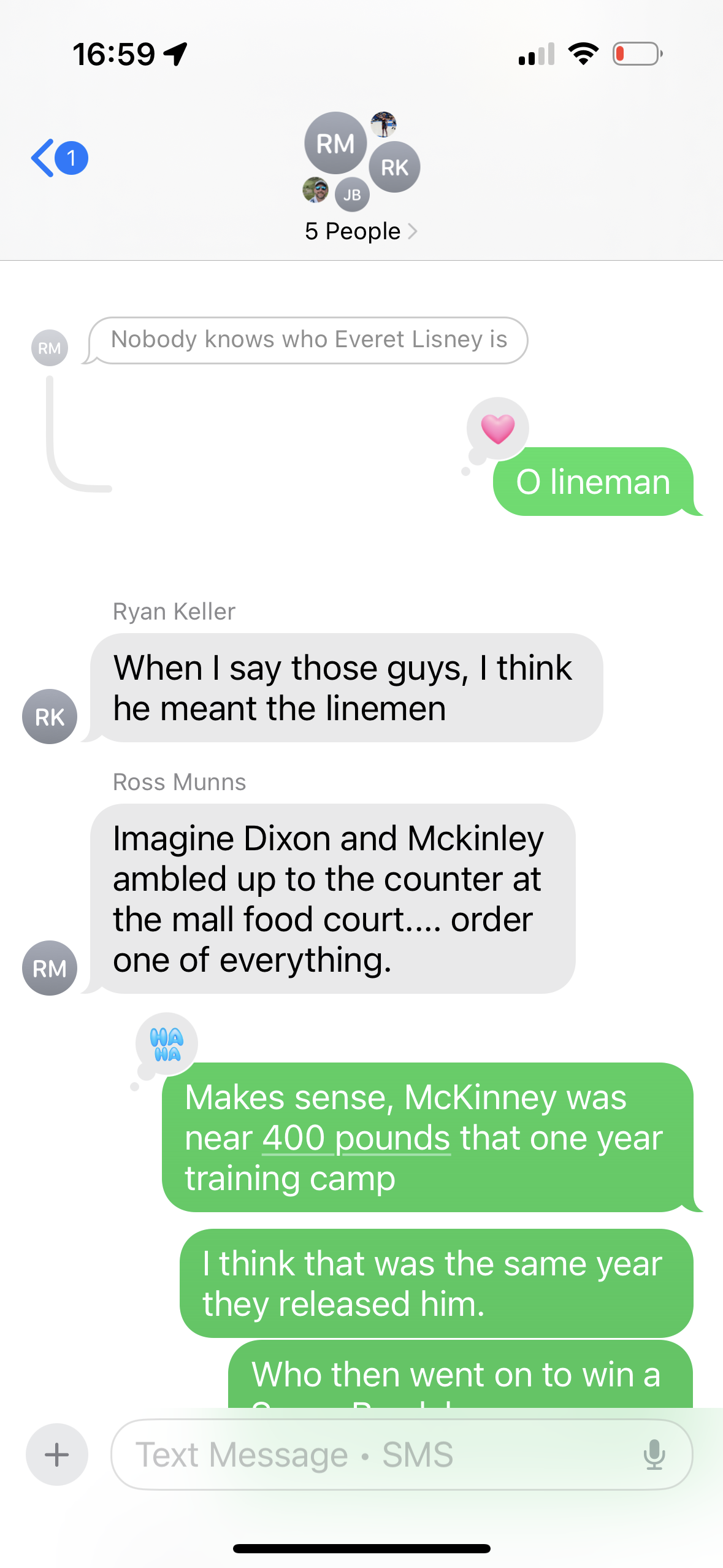The image size is (723, 1568).
Task: Tap the Imagine Dixon and Mckinley message
Action: tap(333, 899)
